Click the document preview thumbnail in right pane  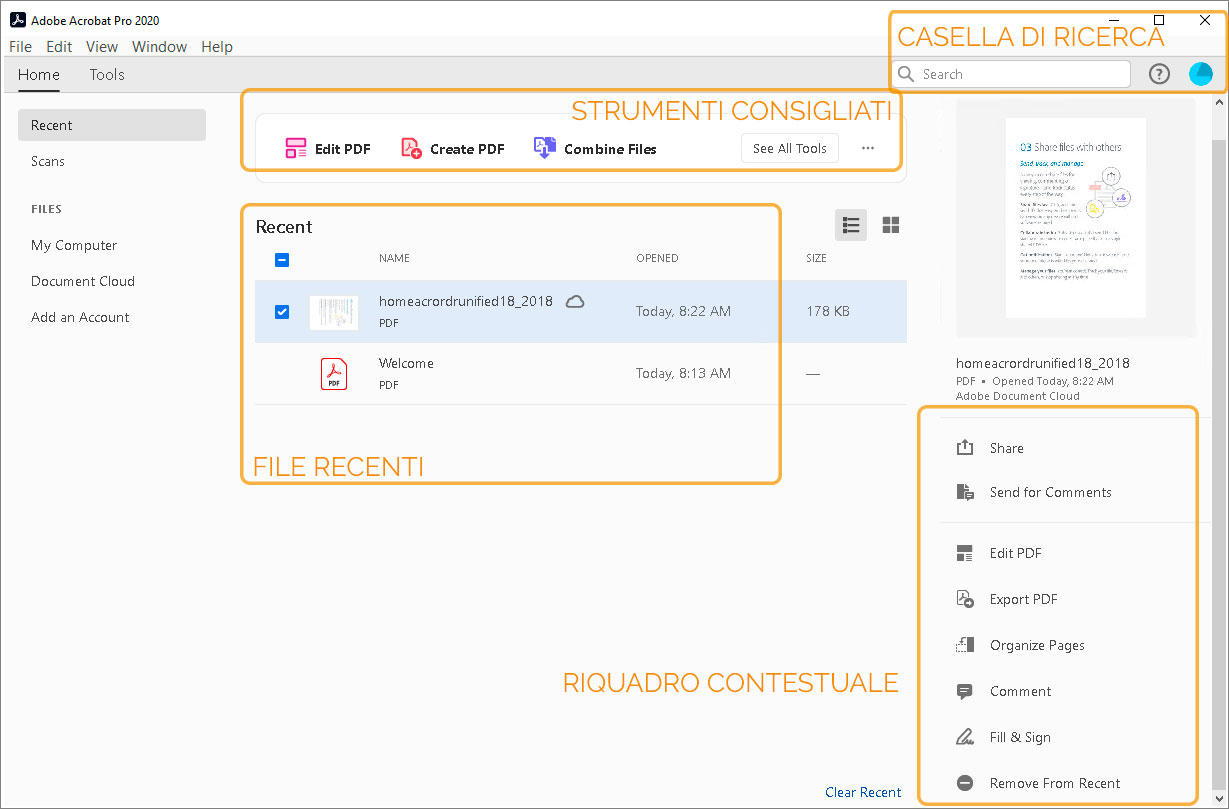(1076, 218)
